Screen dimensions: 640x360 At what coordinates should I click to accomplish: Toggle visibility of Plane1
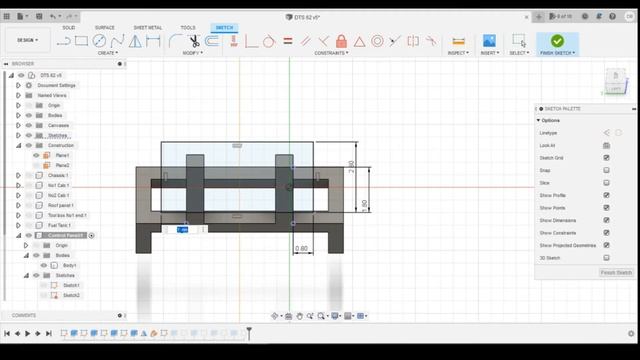click(36, 155)
